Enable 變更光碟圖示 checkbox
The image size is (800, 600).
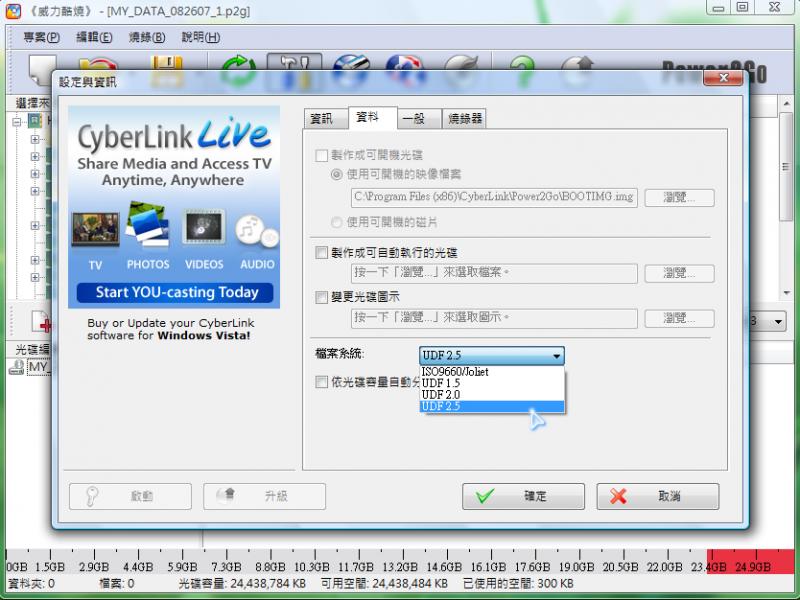(x=321, y=297)
